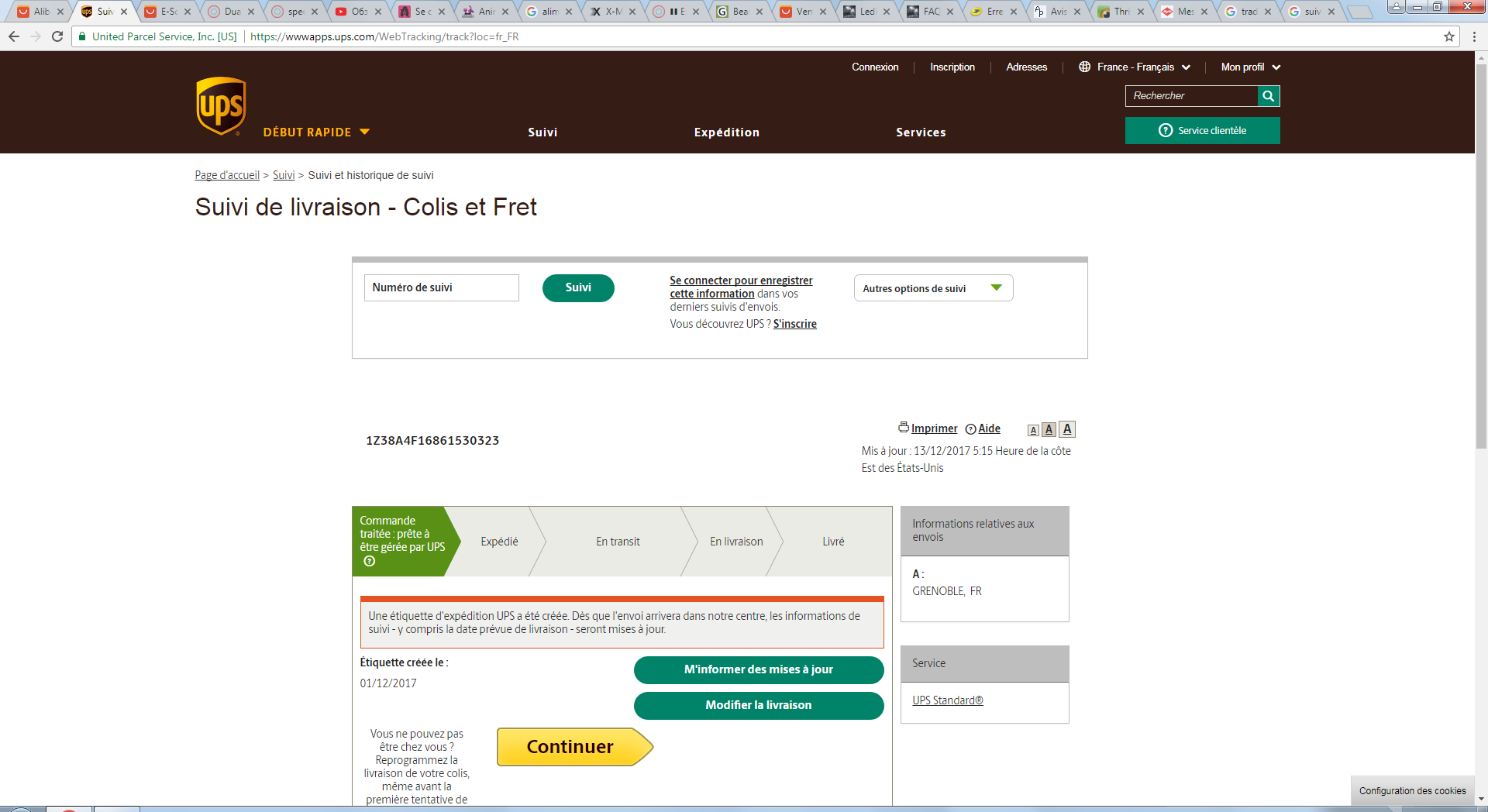
Task: Bookmark page with star icon
Action: click(1449, 36)
